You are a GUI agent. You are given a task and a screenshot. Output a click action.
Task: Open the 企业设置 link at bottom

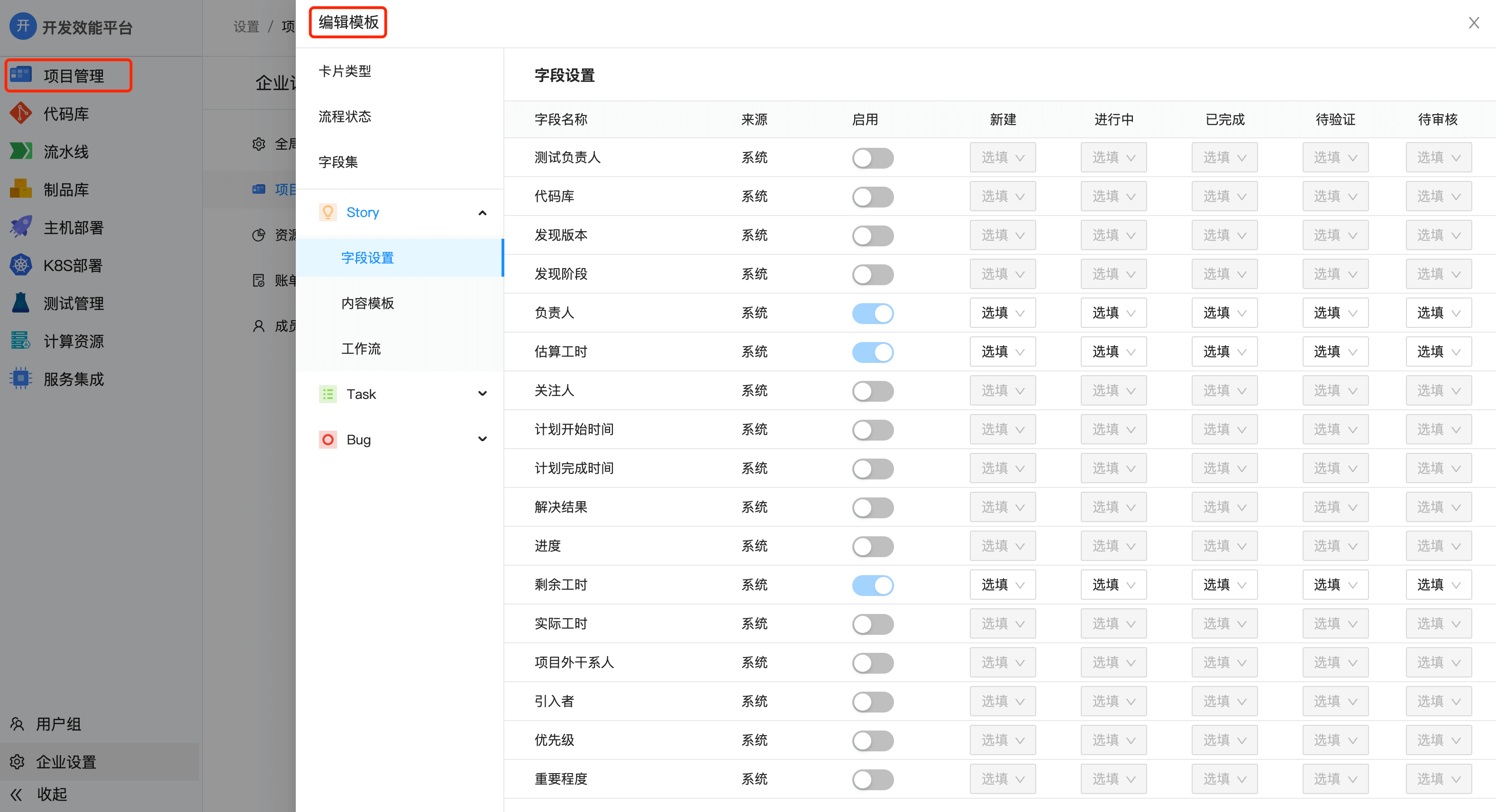pyautogui.click(x=65, y=761)
